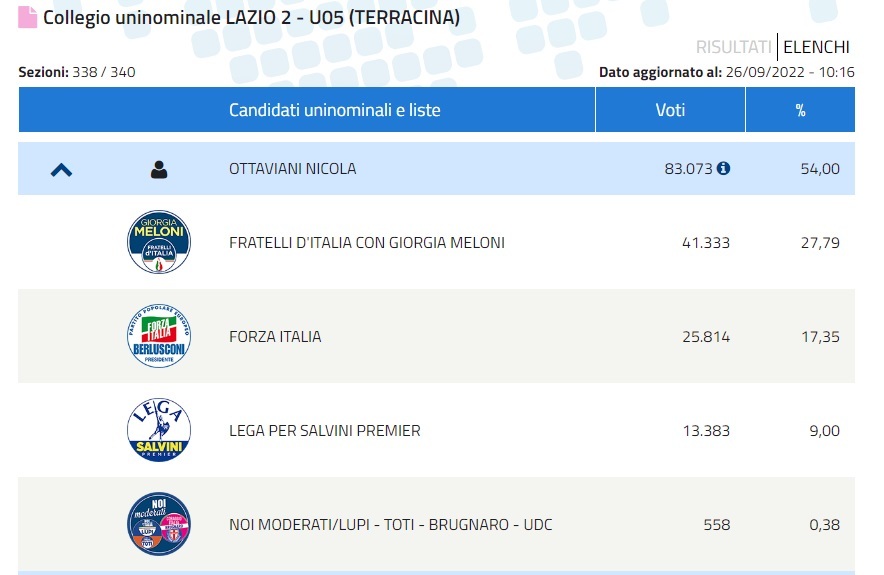Switch to the RISULTATI tab
884x575 pixels.
(x=733, y=47)
